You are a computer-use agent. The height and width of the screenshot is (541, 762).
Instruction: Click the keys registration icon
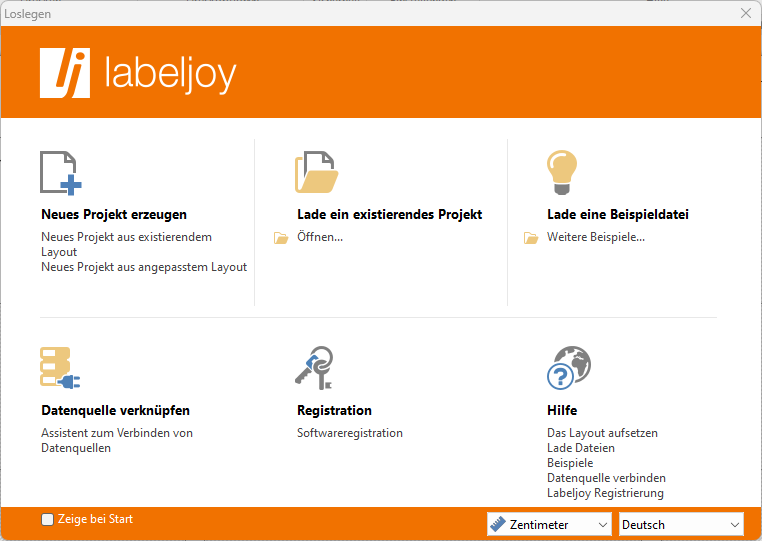[314, 367]
